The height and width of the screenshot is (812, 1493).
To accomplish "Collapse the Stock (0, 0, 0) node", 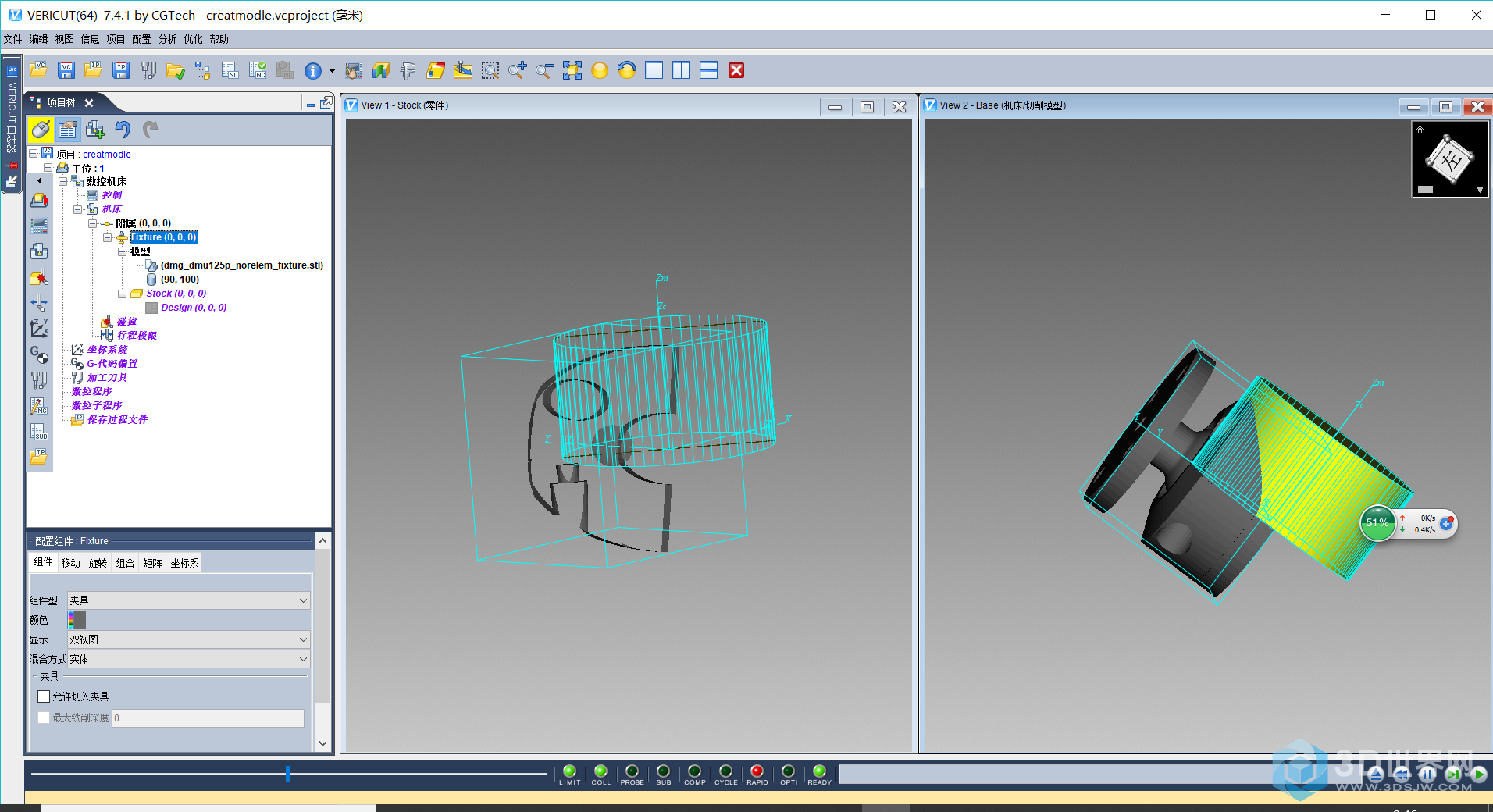I will 122,294.
